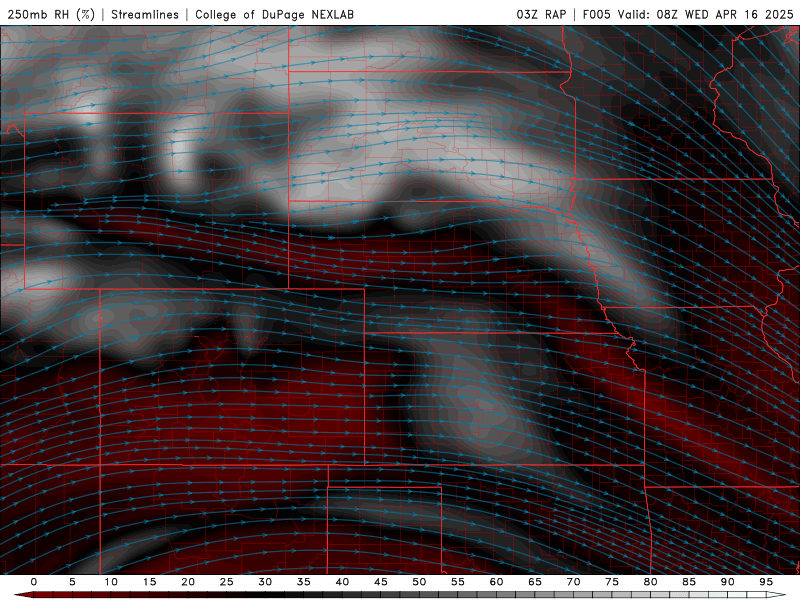Click the '35' label on color scale
The height and width of the screenshot is (600, 800).
[304, 582]
